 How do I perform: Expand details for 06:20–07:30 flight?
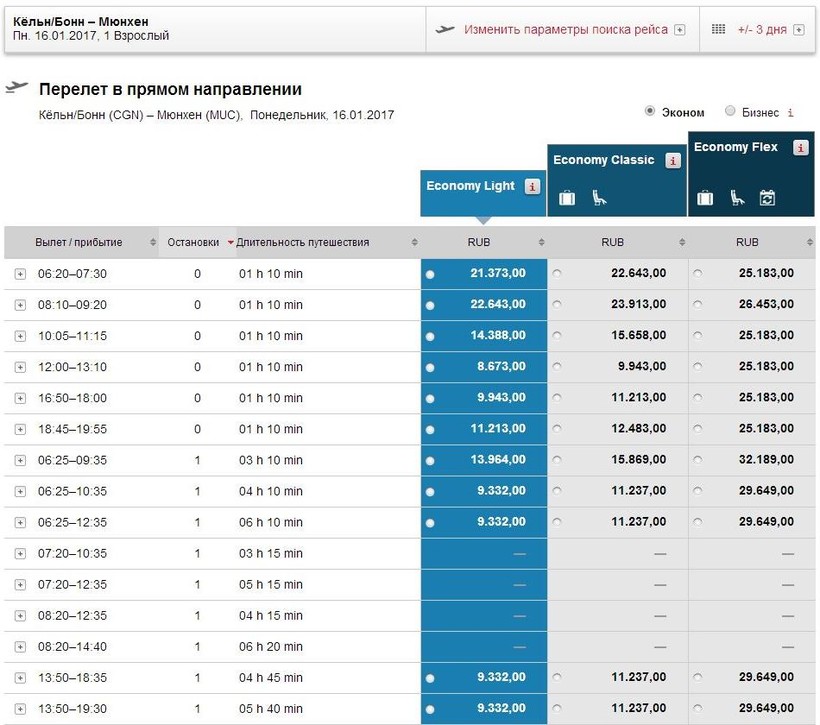(20, 274)
